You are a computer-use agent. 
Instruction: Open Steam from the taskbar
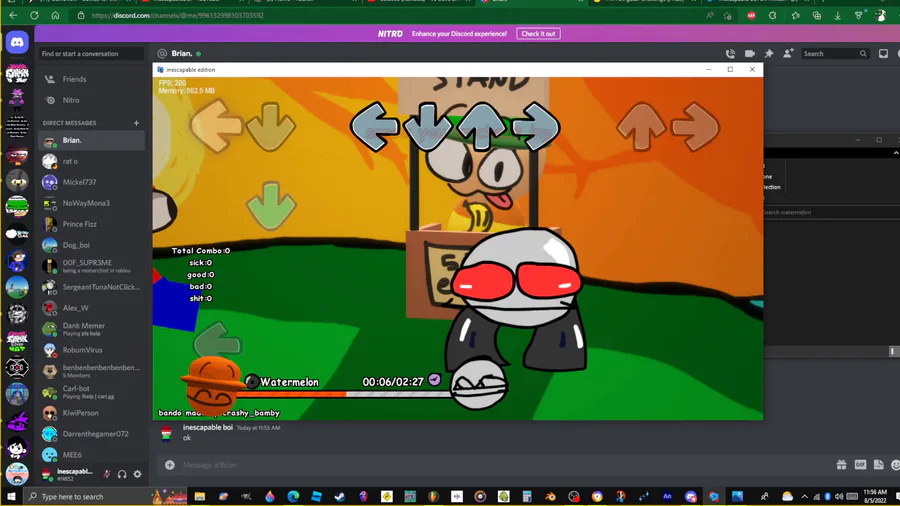pos(340,496)
